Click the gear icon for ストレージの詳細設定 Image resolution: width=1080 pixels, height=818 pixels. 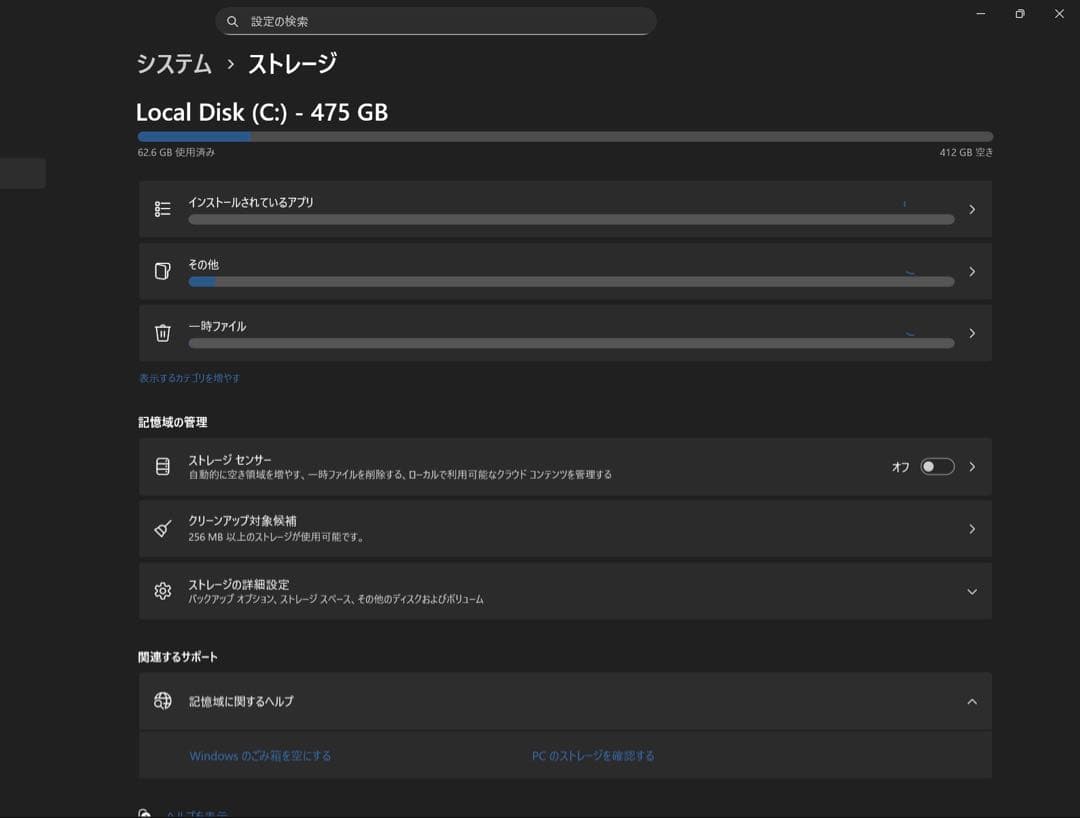point(163,591)
